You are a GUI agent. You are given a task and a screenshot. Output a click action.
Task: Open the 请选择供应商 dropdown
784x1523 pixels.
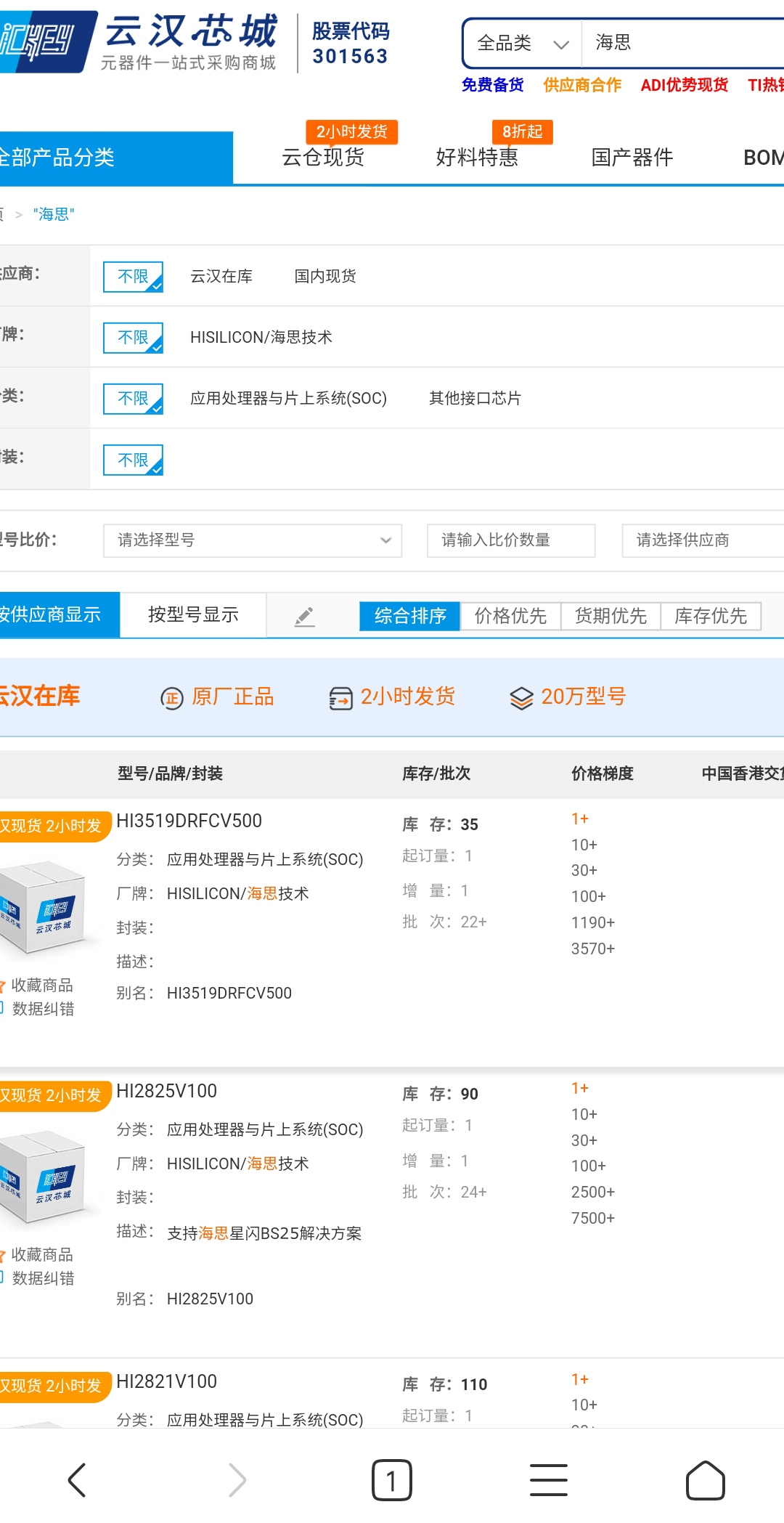tap(703, 540)
